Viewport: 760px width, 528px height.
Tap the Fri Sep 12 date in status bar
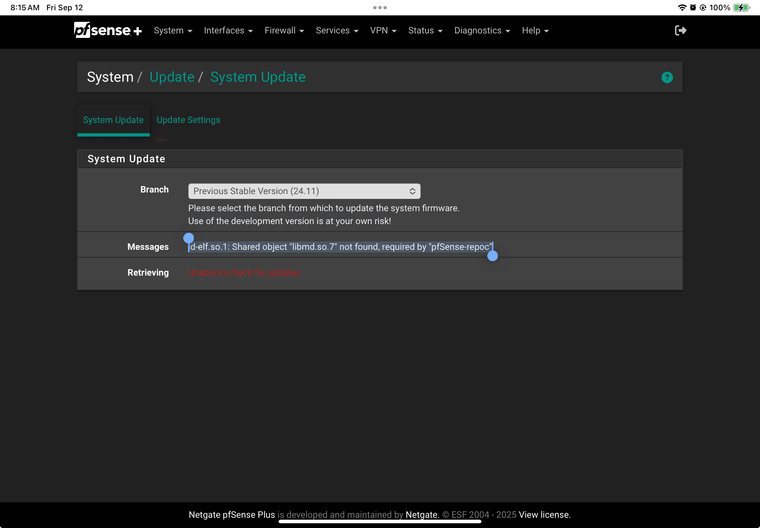(x=64, y=8)
